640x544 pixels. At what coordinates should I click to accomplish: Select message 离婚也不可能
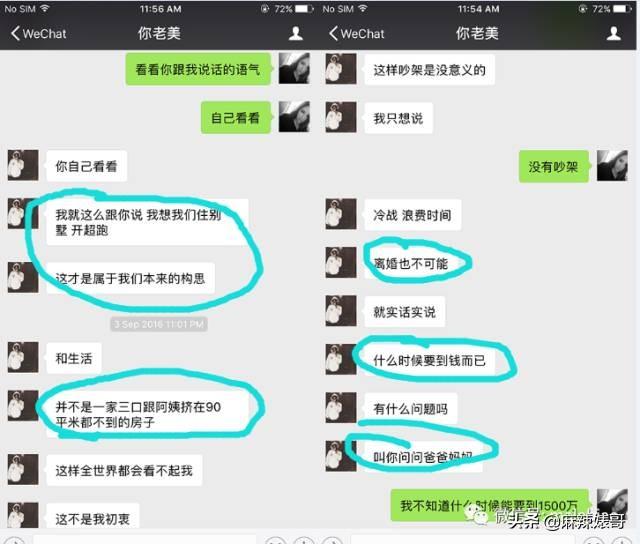point(411,264)
